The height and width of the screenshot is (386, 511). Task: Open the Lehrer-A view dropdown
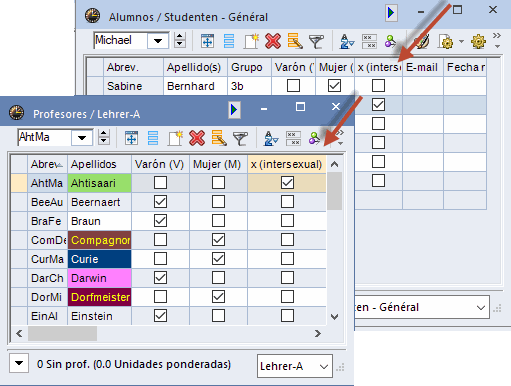295,366
